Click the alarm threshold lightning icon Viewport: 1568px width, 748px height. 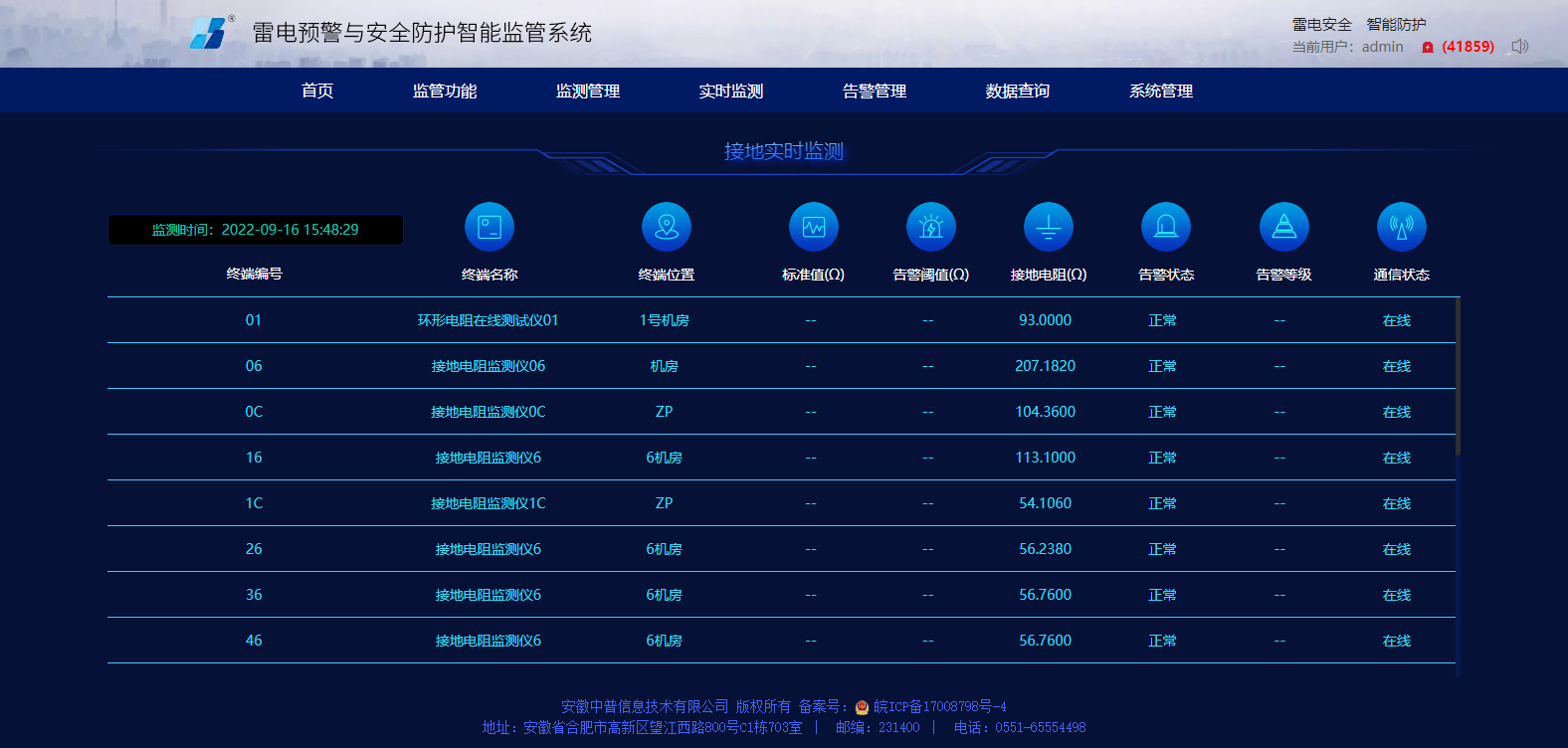pos(931,227)
